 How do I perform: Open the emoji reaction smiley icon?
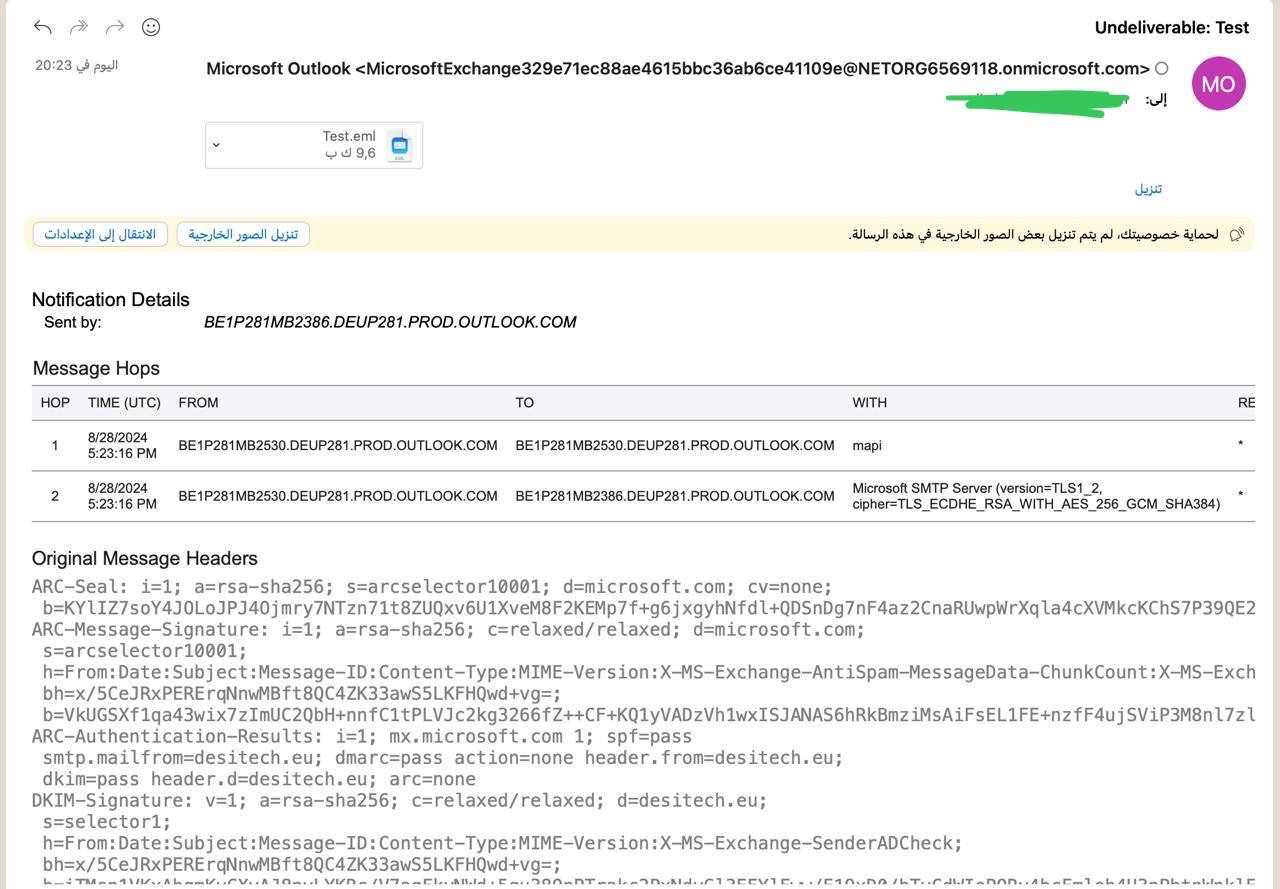coord(151,27)
